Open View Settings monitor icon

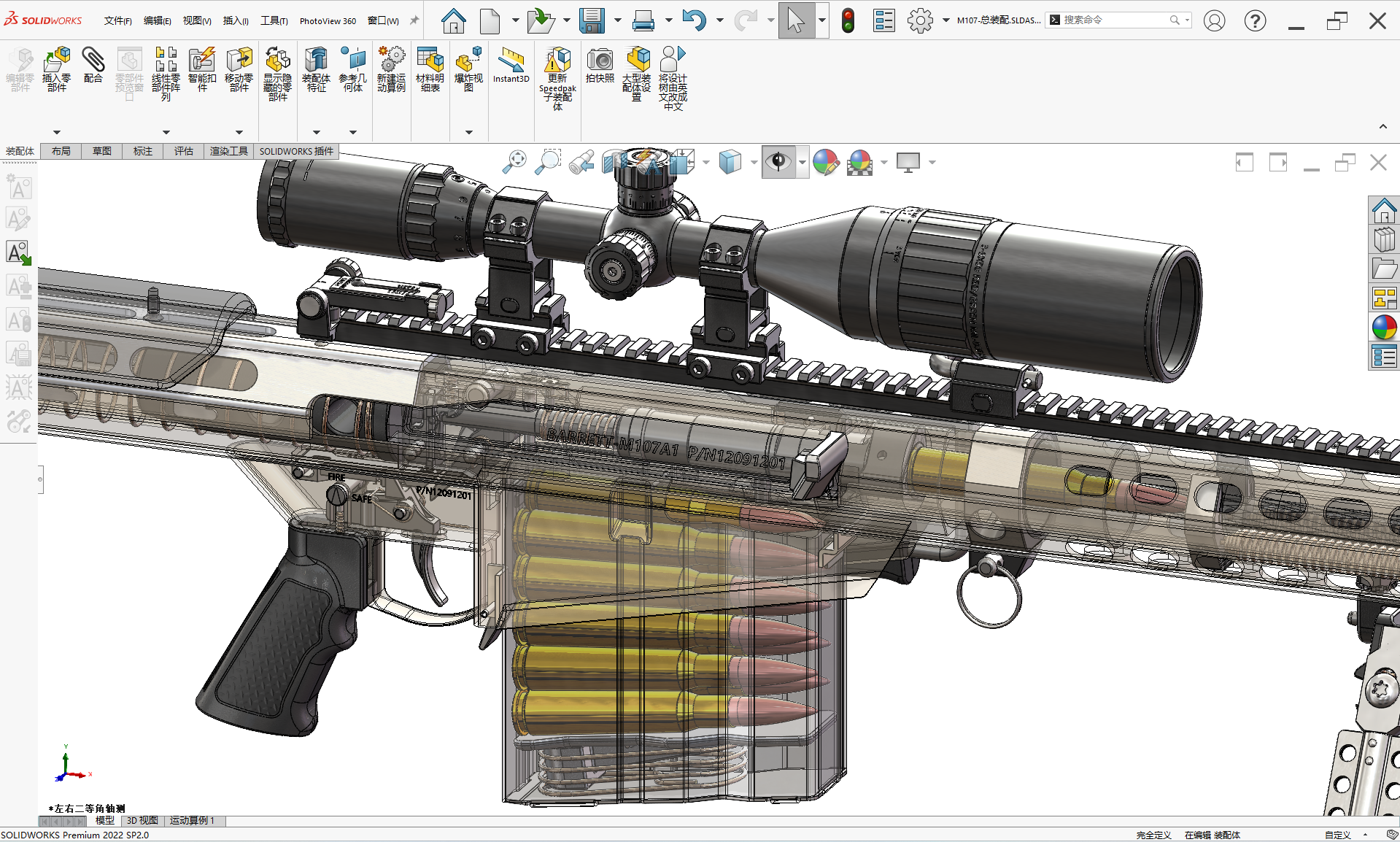(908, 161)
